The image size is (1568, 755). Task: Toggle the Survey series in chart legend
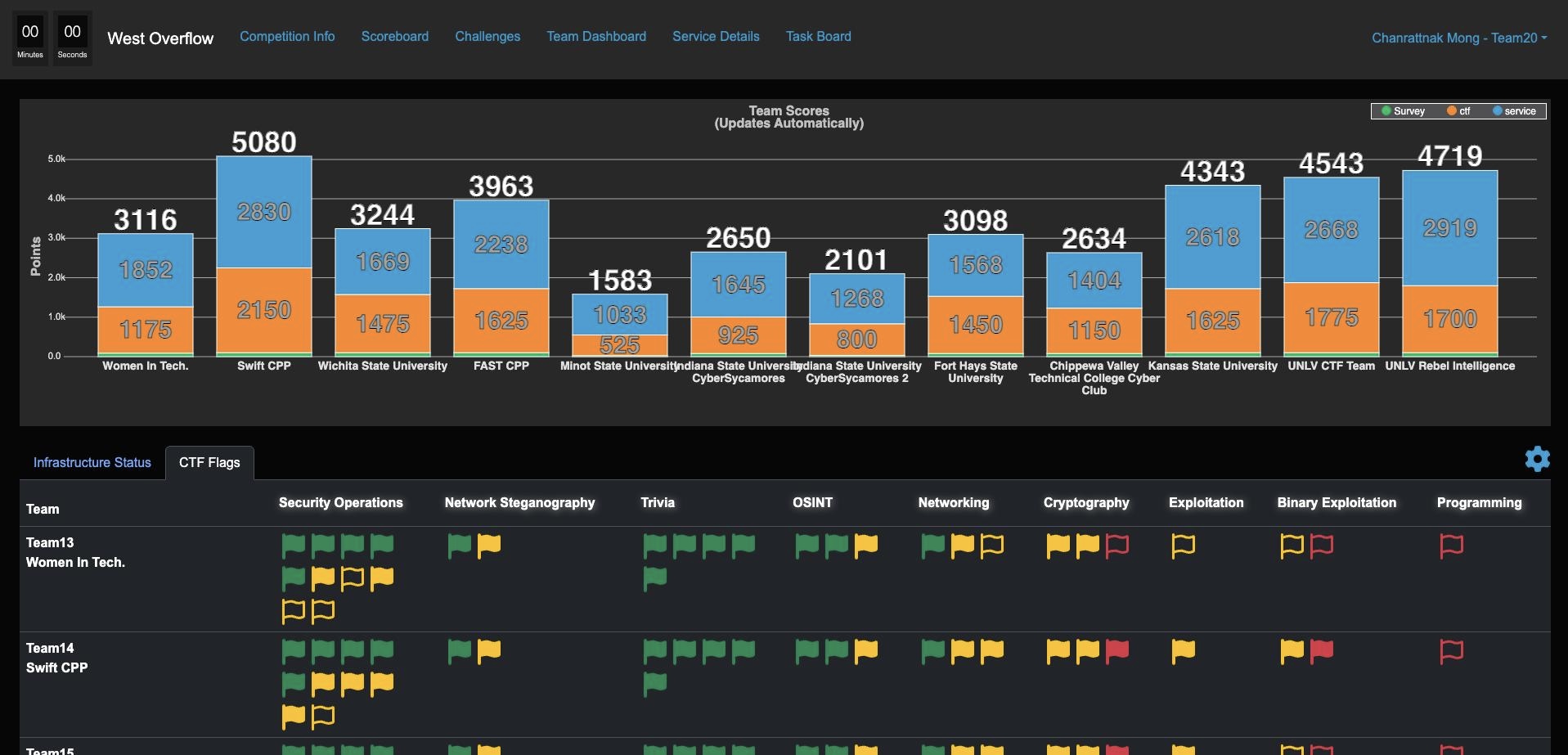[x=1403, y=111]
